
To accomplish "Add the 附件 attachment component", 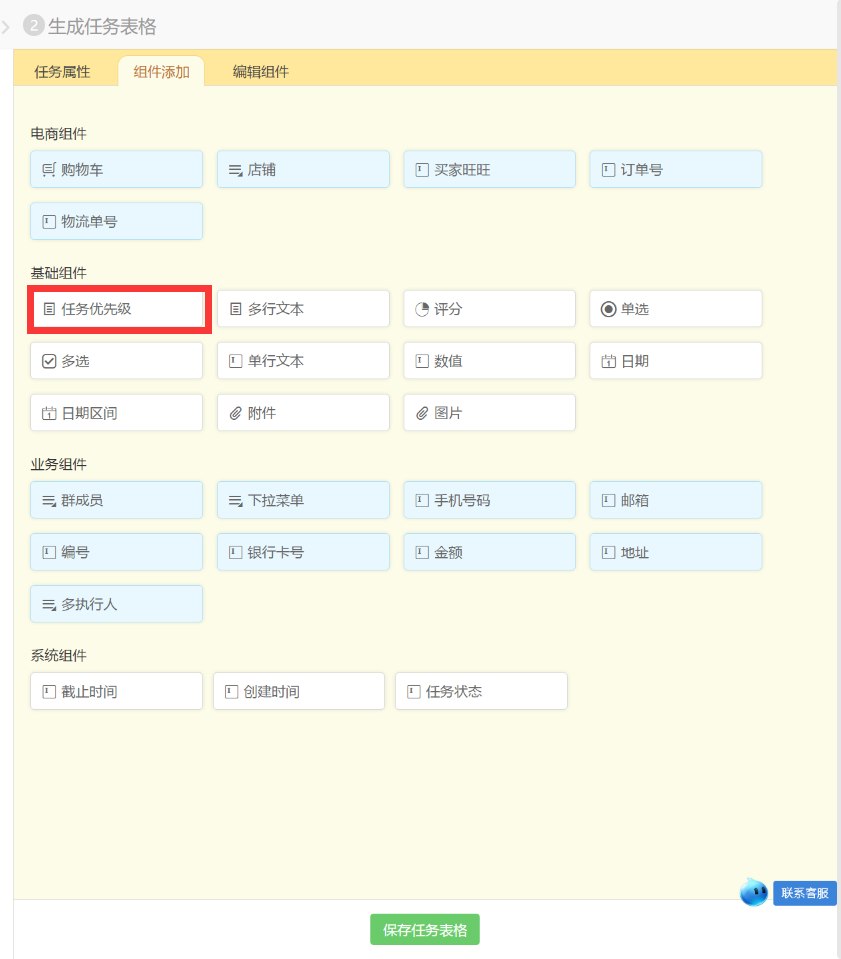I will tap(303, 413).
